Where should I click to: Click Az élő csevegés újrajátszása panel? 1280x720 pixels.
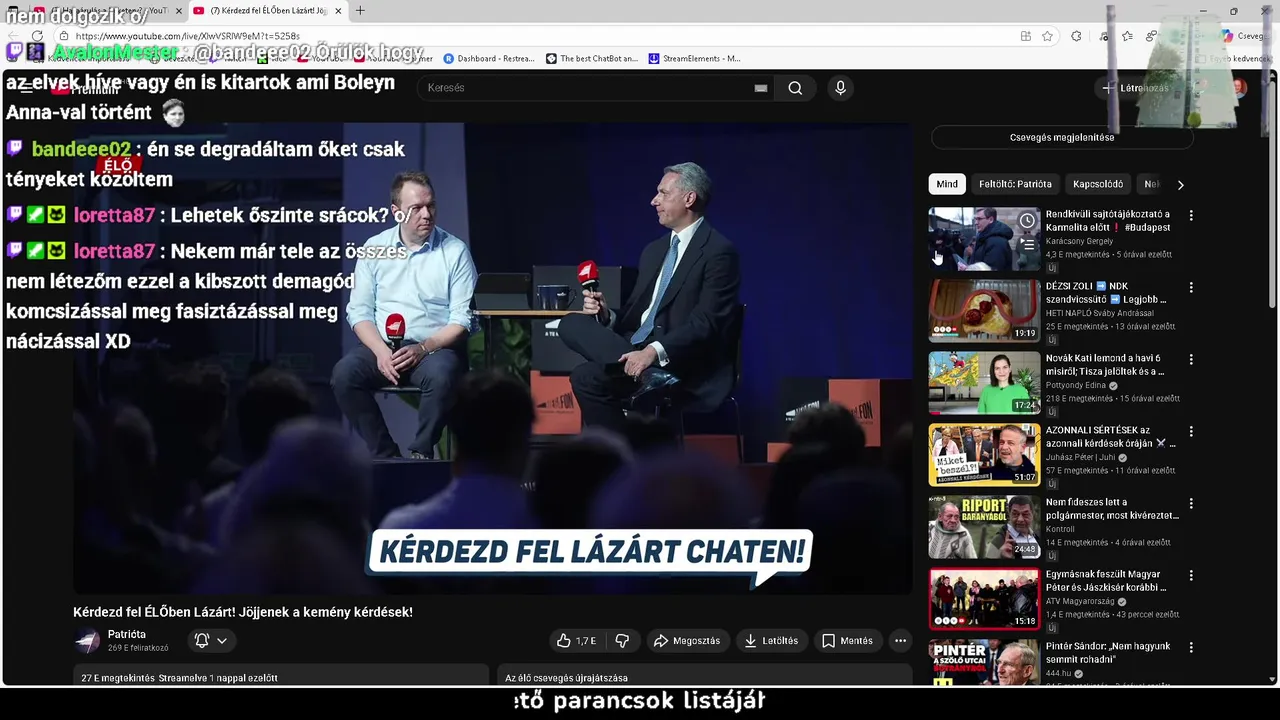pyautogui.click(x=705, y=676)
